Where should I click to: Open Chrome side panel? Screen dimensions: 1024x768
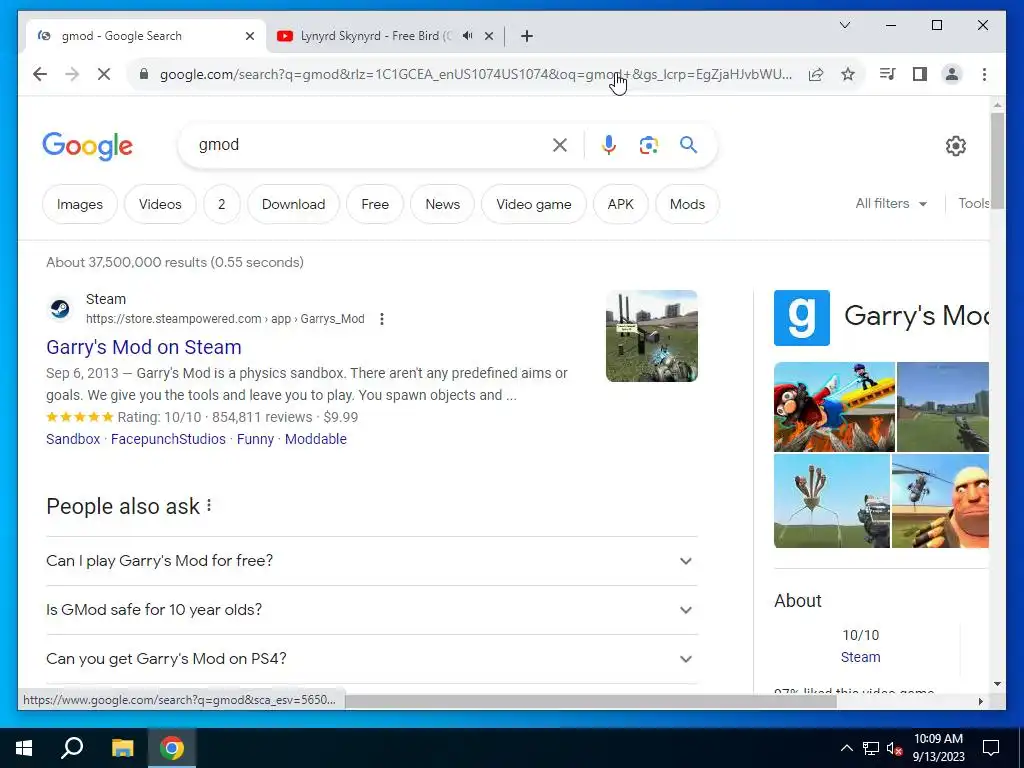tap(920, 74)
